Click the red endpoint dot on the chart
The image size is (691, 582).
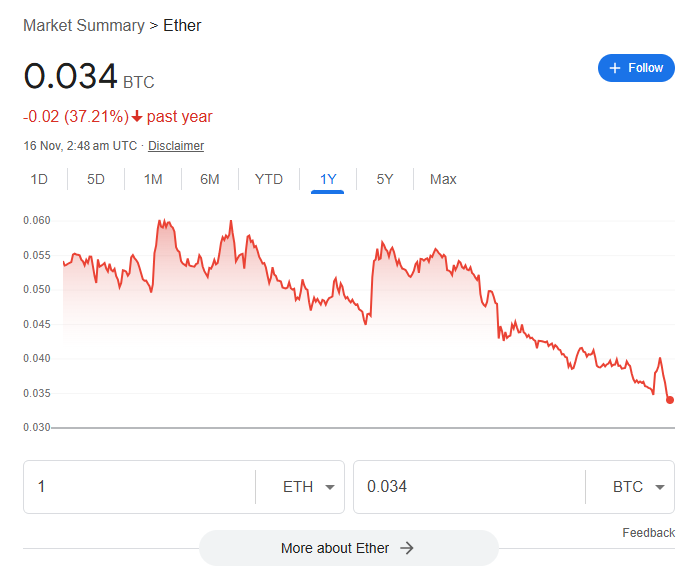tap(670, 400)
